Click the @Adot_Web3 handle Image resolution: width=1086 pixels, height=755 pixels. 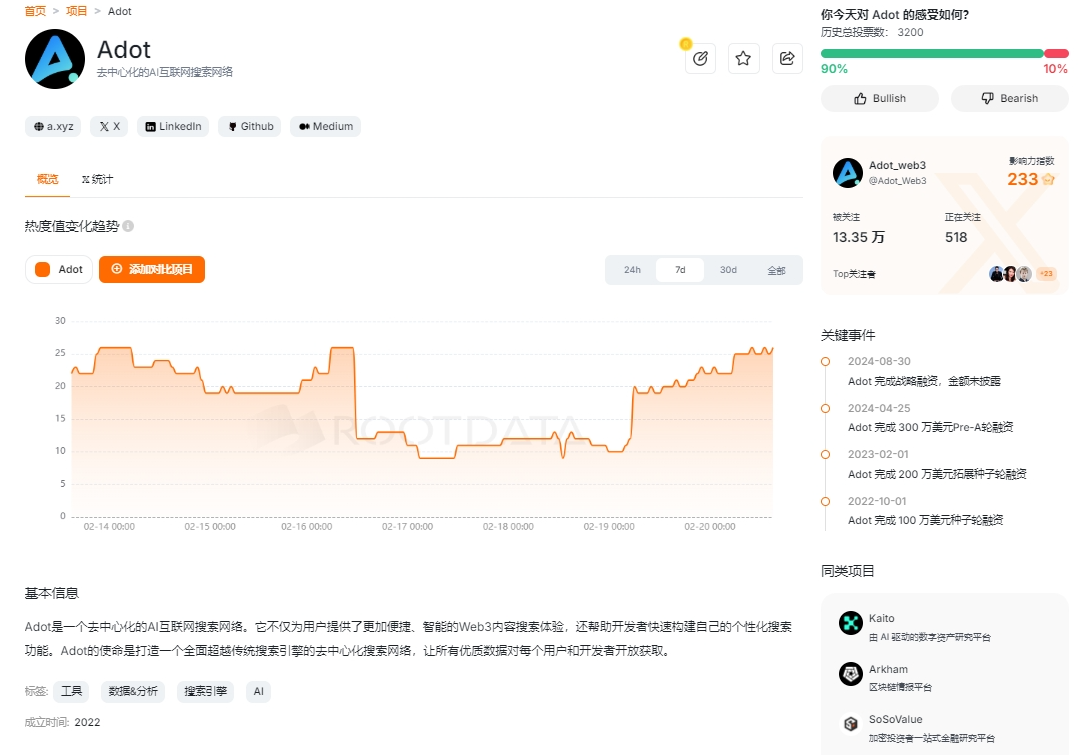(898, 181)
